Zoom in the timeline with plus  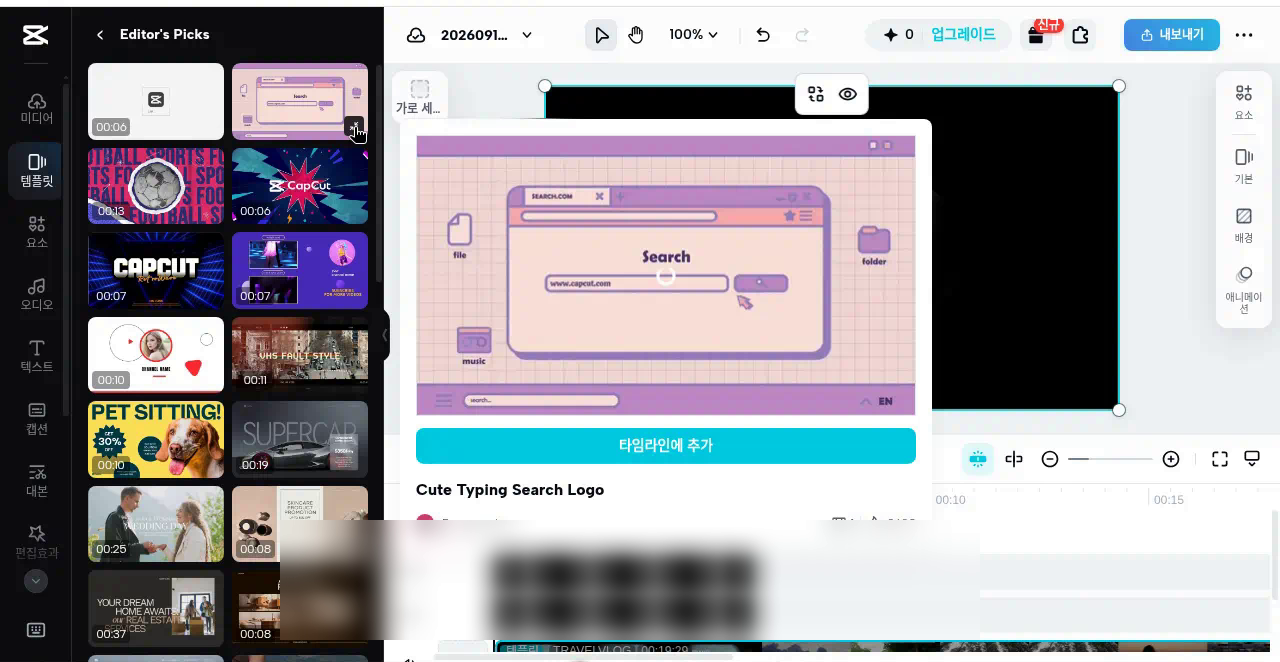(x=1171, y=459)
